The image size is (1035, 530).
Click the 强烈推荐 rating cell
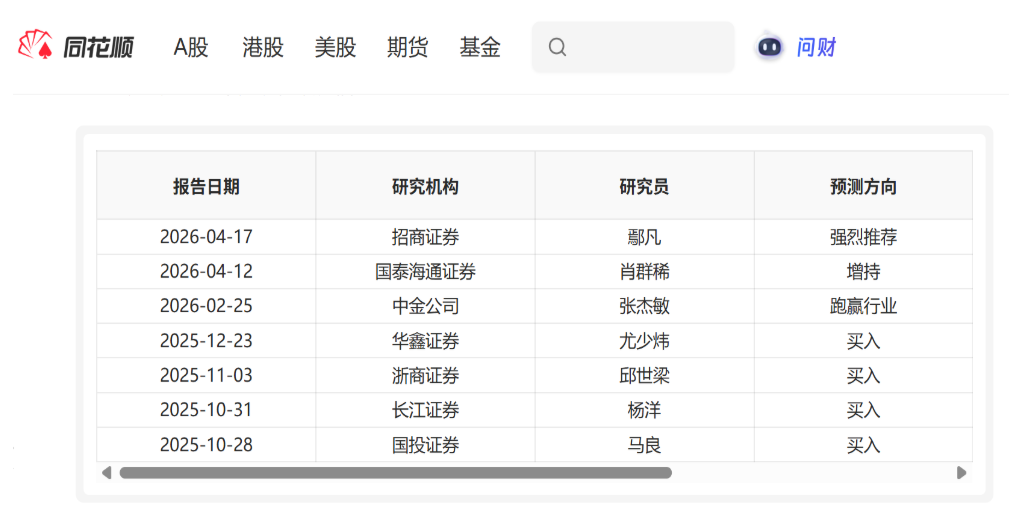[x=863, y=237]
